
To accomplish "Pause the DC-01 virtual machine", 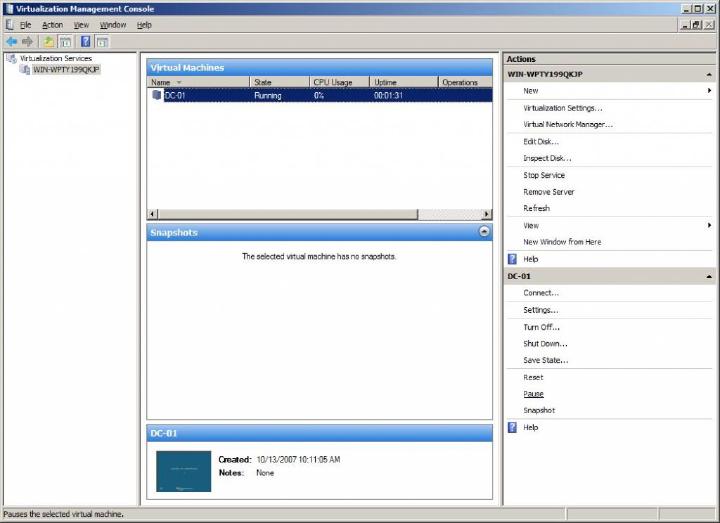I will [533, 394].
